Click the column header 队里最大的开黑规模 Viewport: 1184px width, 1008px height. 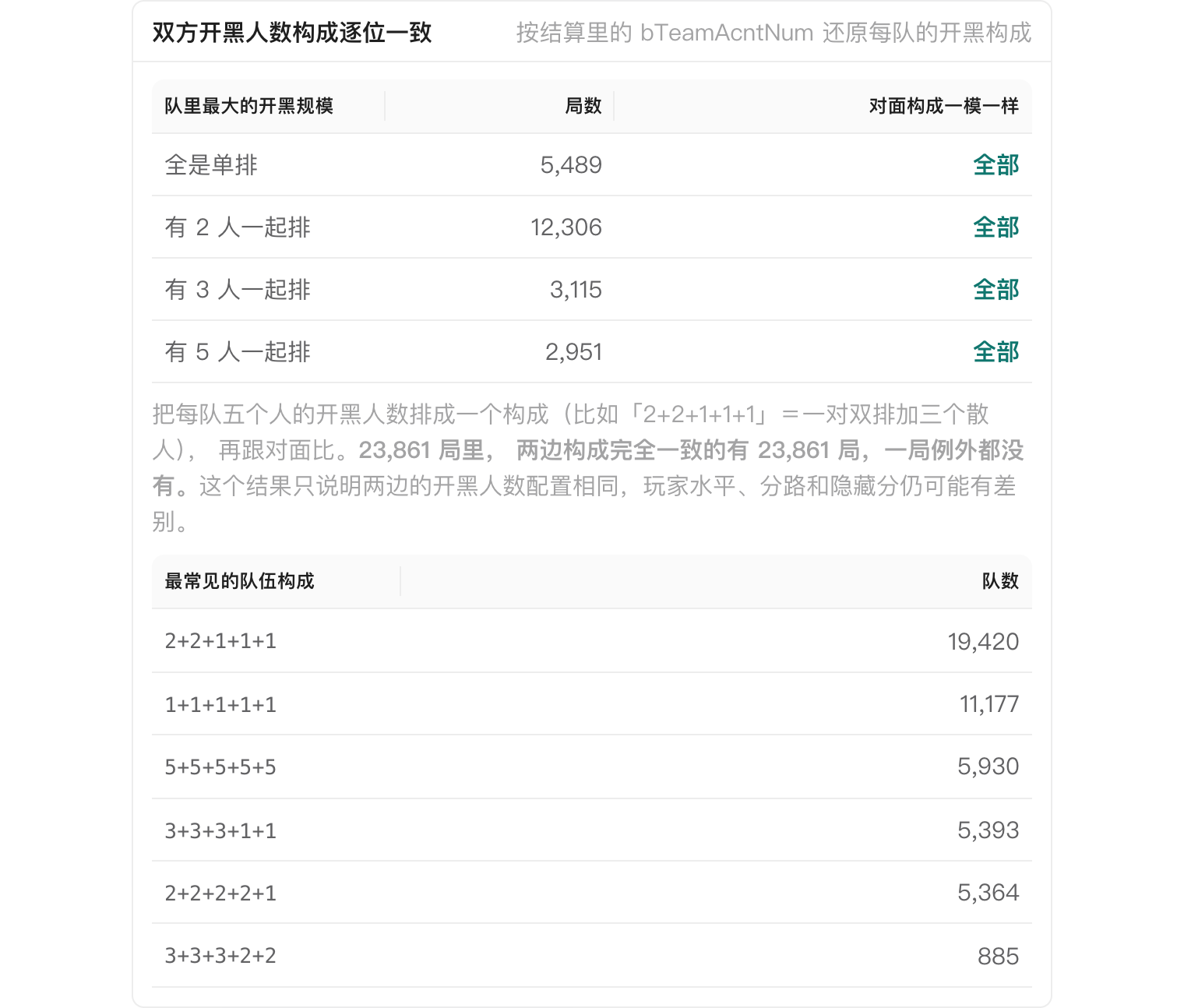(249, 106)
